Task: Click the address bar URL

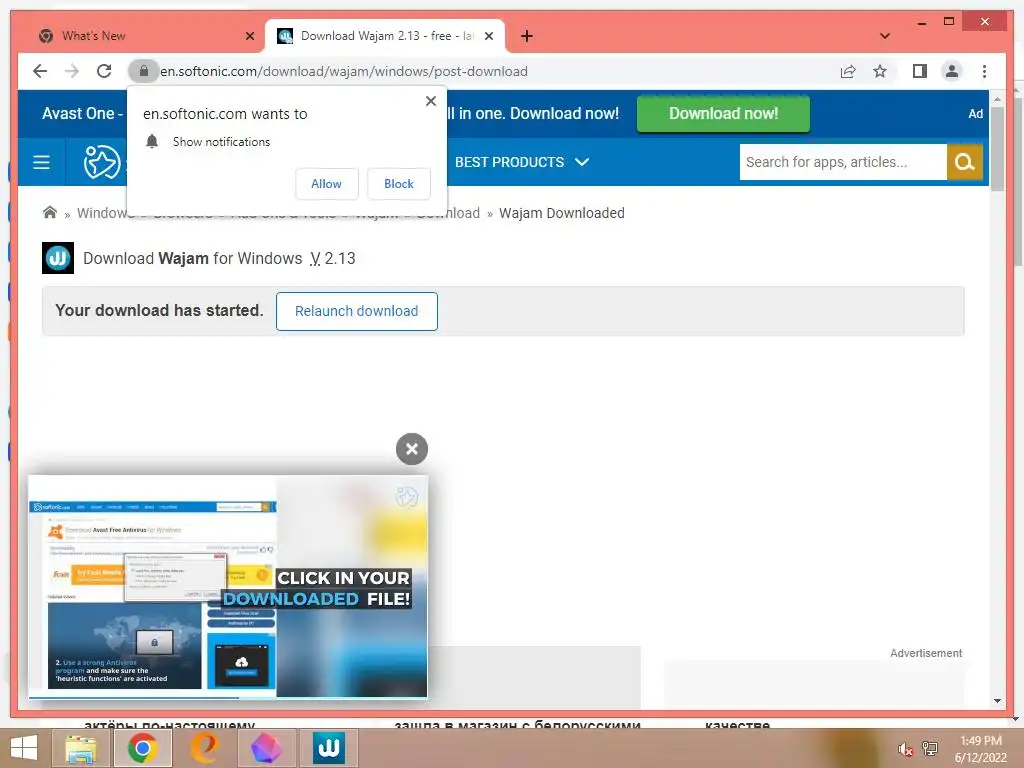Action: (344, 71)
